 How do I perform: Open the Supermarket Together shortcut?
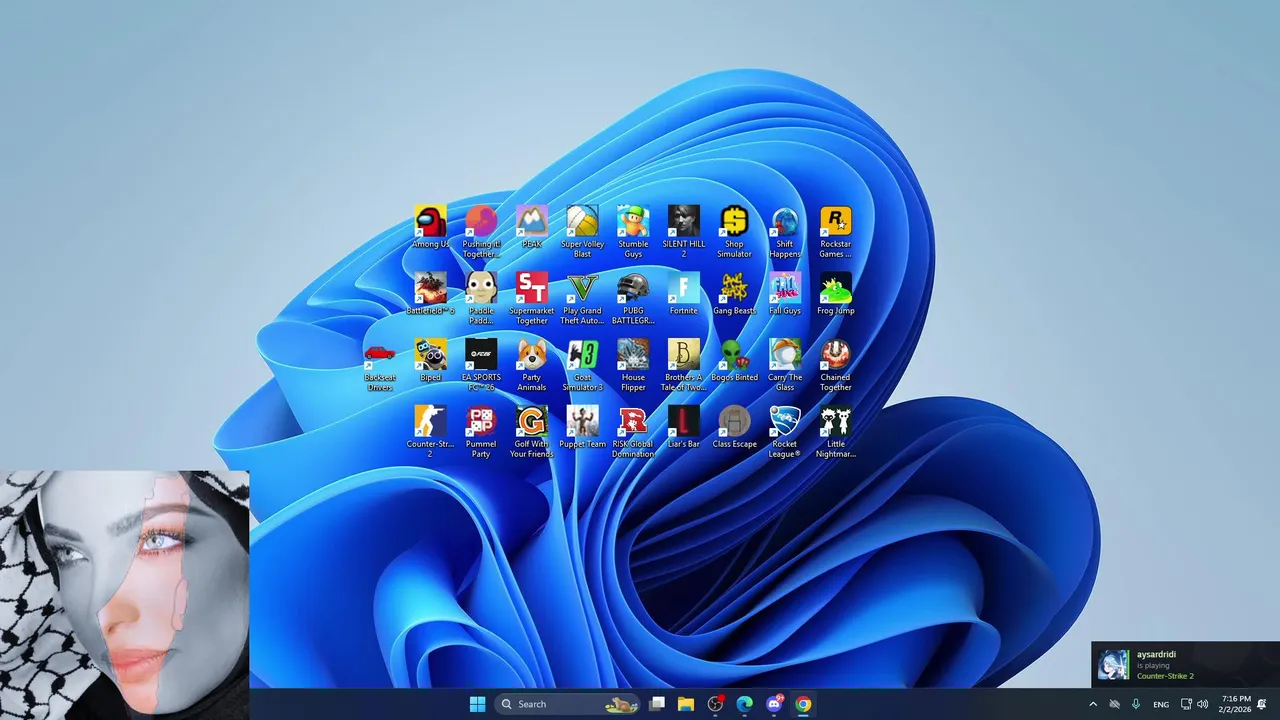click(532, 298)
